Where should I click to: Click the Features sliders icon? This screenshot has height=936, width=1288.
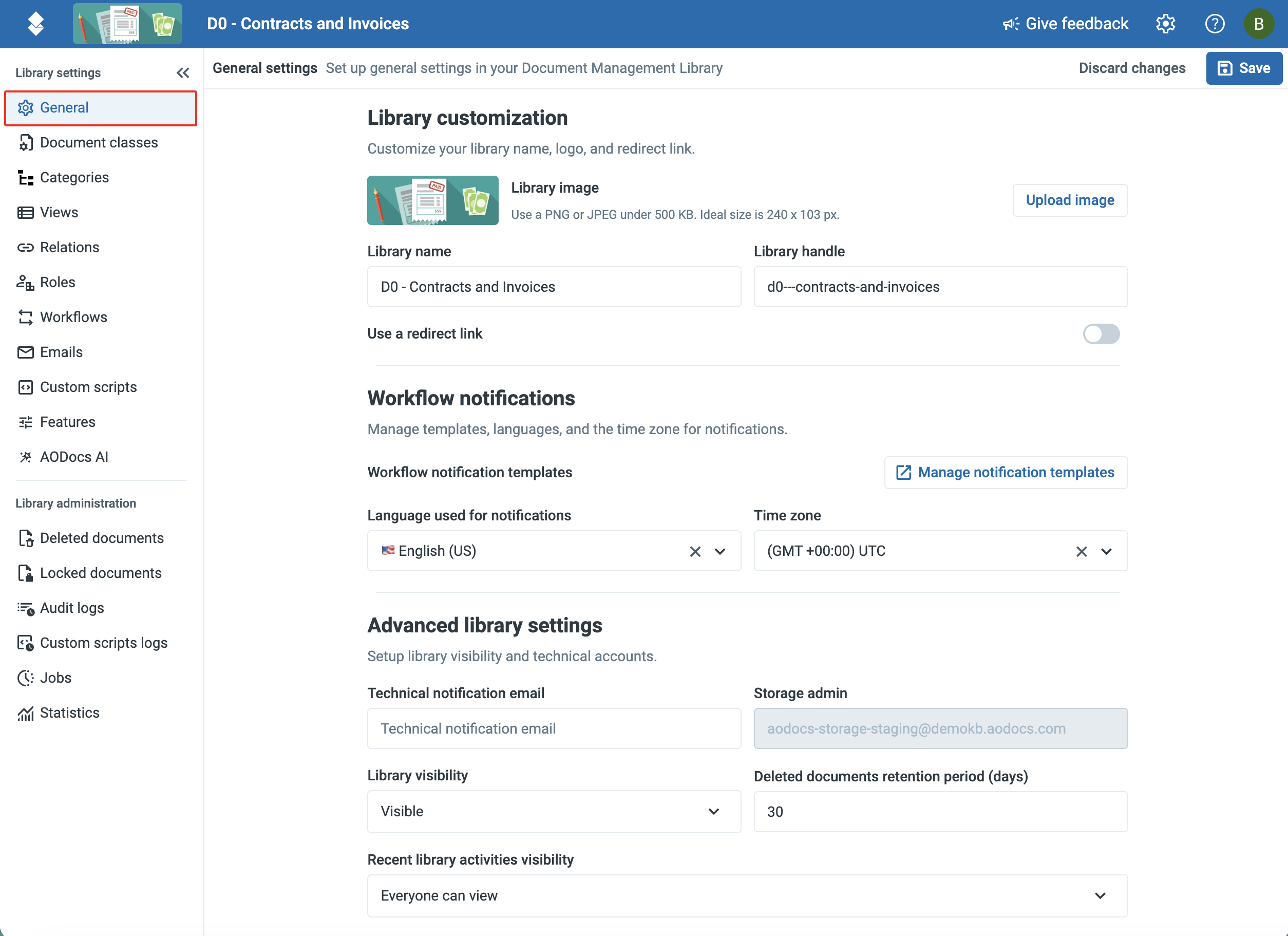26,422
